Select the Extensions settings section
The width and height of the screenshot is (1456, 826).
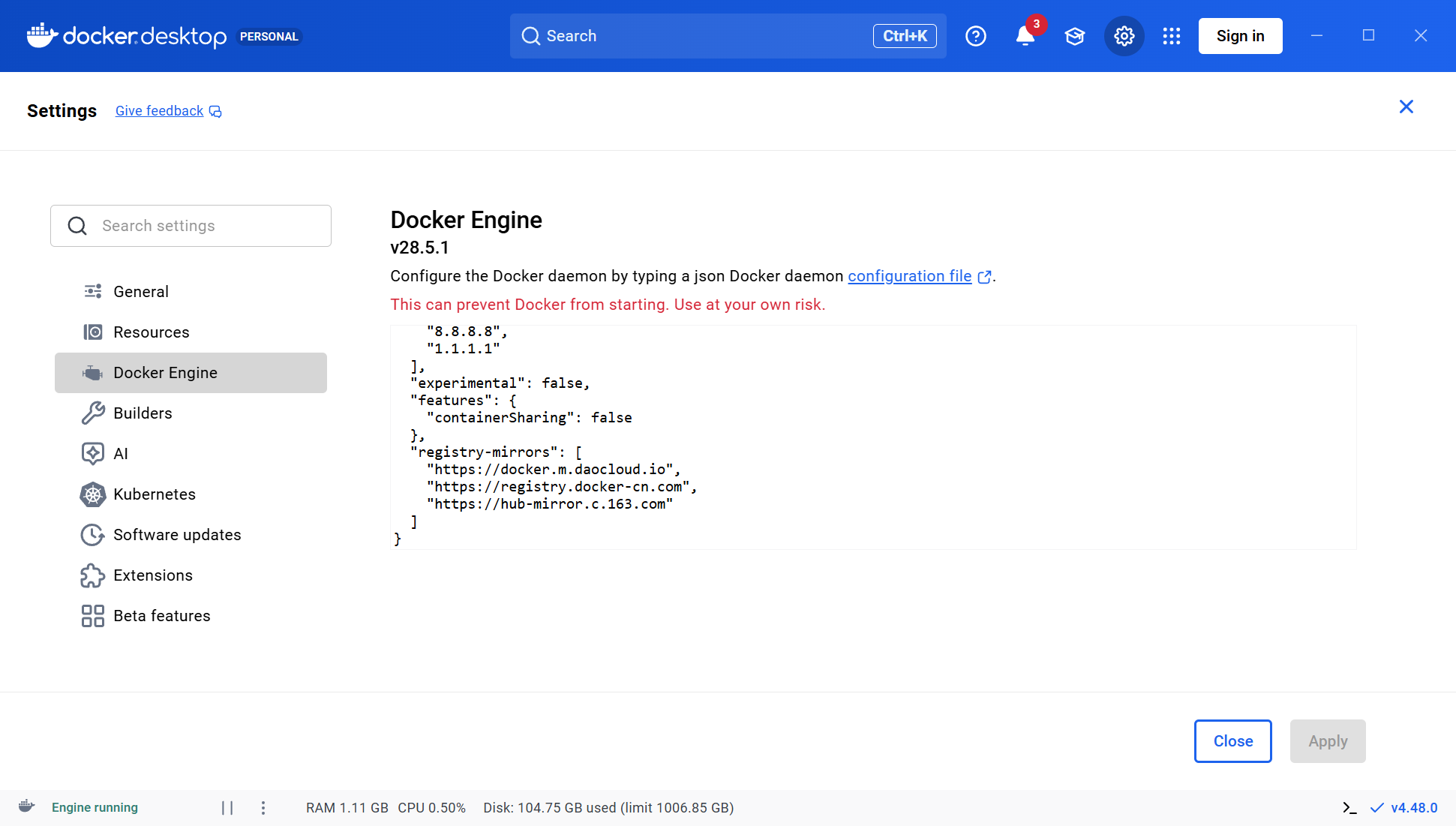pos(152,575)
